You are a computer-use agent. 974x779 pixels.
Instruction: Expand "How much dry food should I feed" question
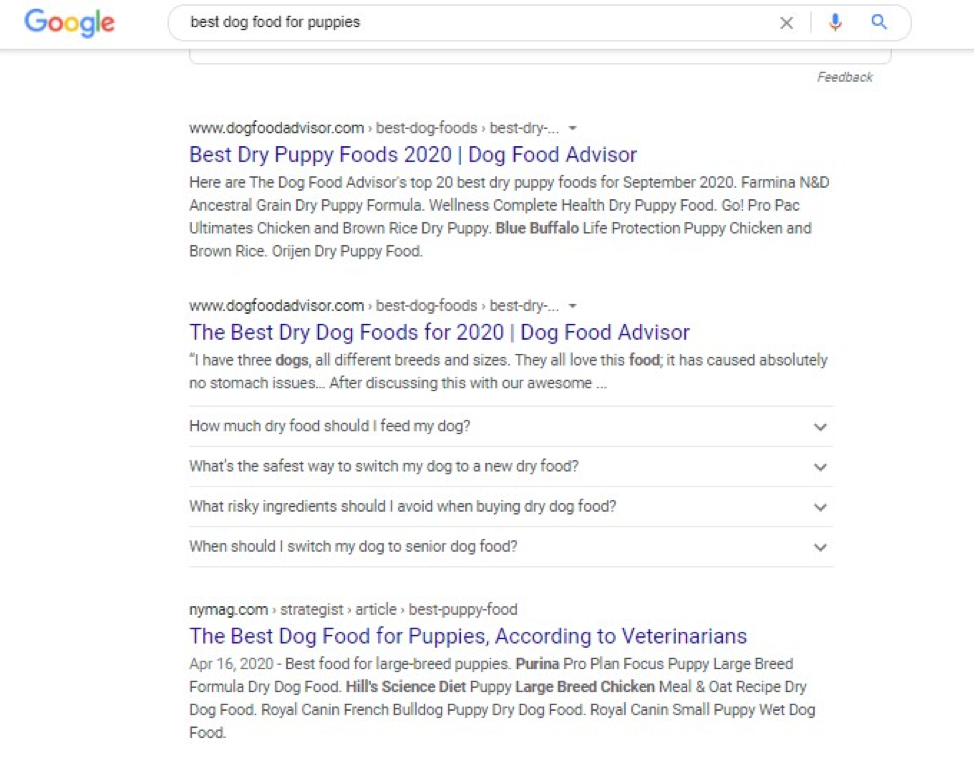(x=329, y=427)
